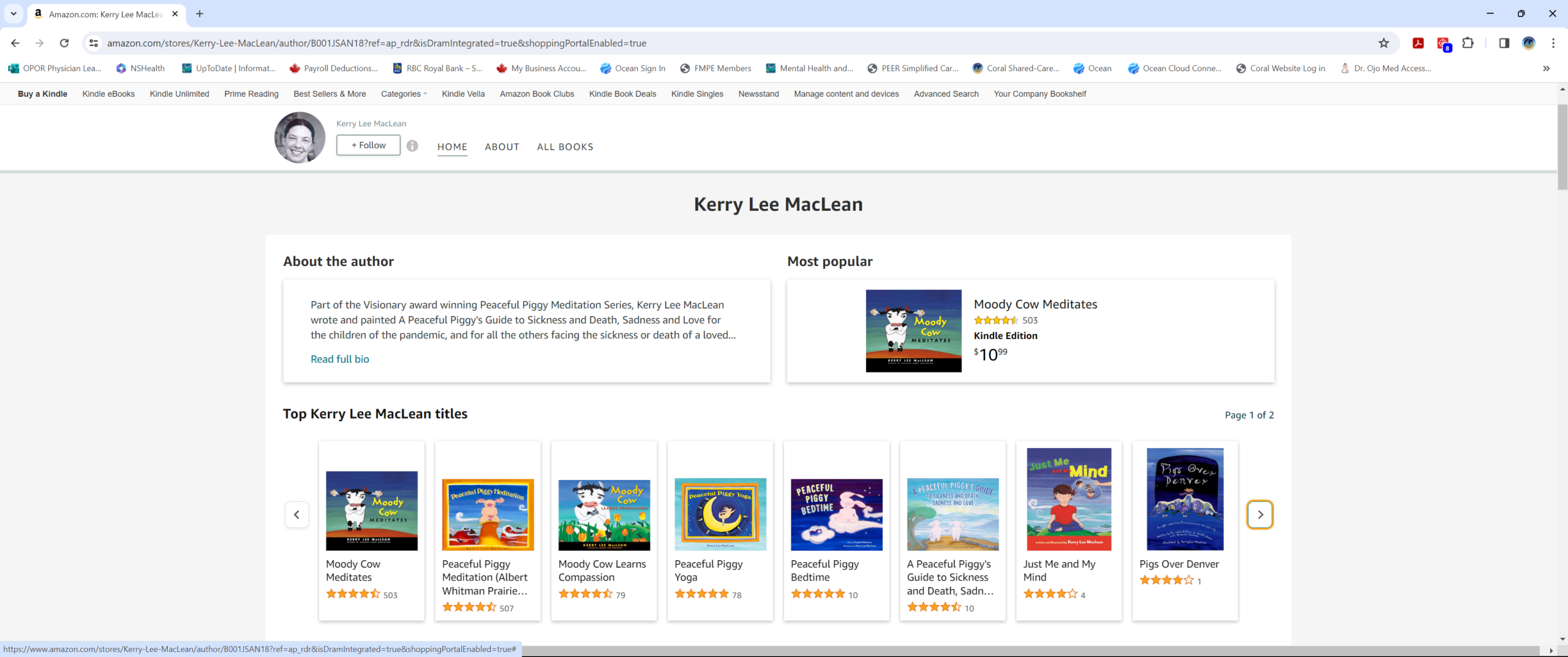Switch to the ALL BOOKS tab
1568x657 pixels.
tap(565, 147)
